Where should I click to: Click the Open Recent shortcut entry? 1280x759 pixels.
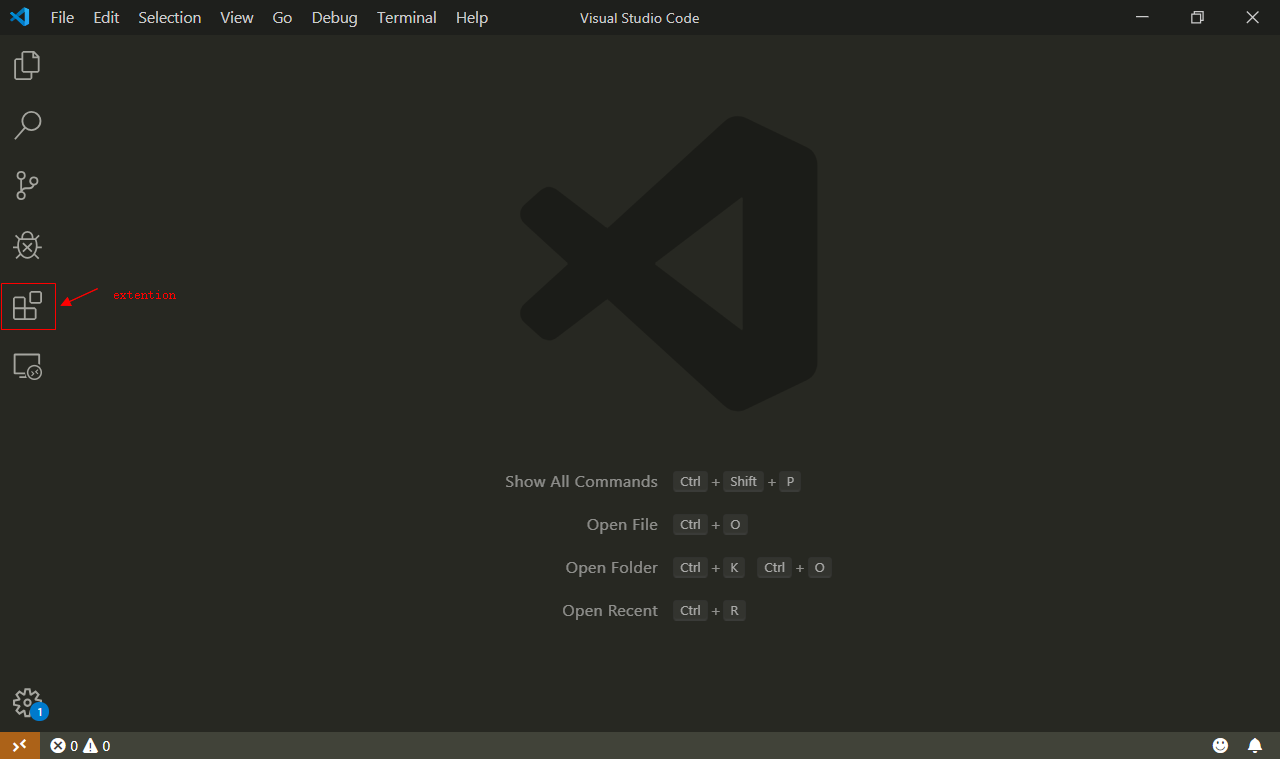point(610,610)
